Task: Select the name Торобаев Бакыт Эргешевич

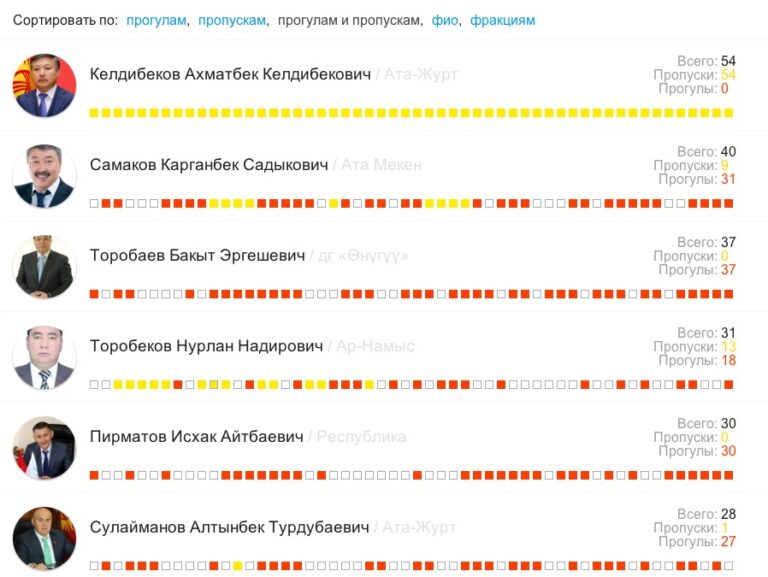Action: point(197,256)
